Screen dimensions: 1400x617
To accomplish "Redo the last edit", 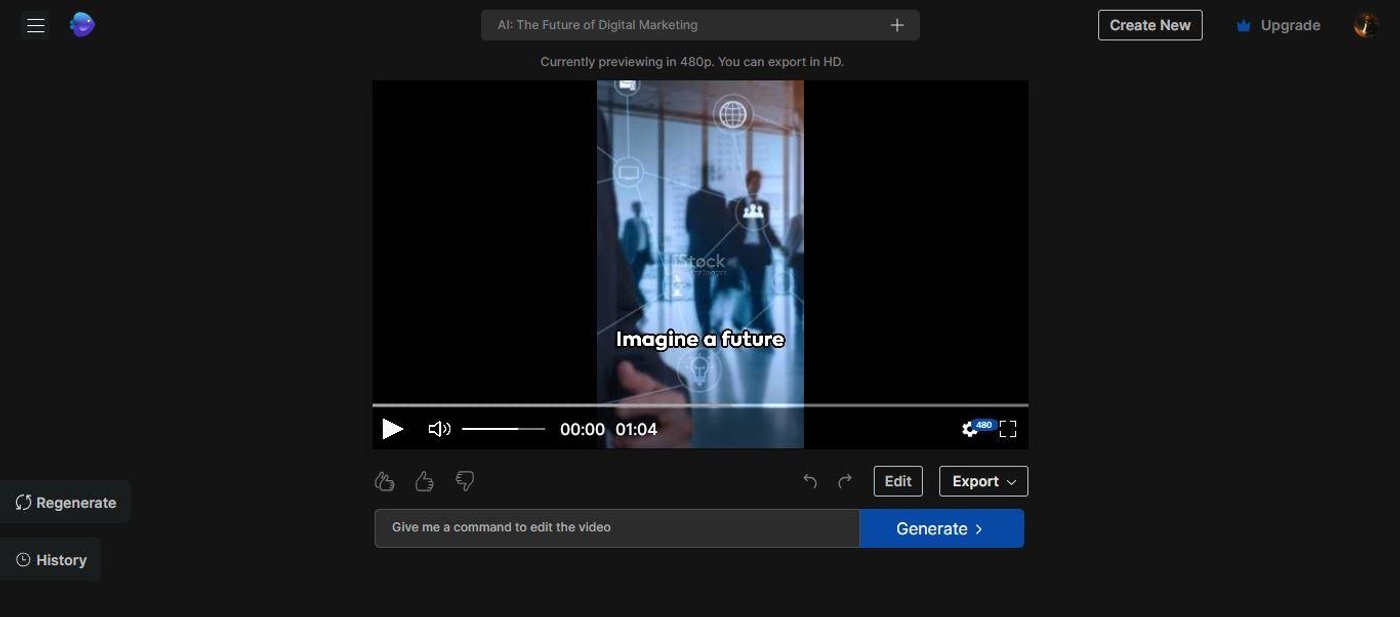I will pos(845,482).
